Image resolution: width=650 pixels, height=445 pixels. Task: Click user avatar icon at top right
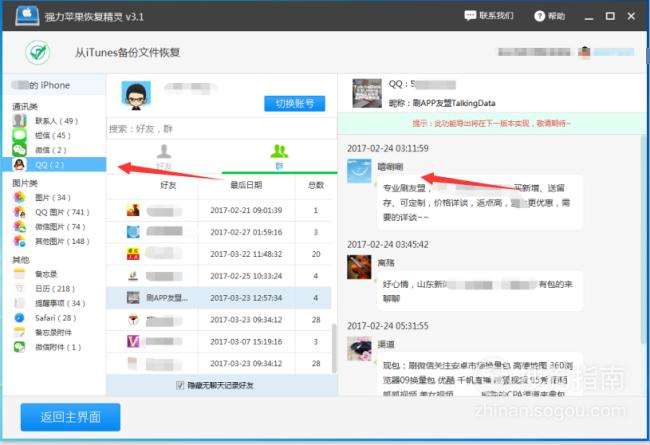click(584, 52)
